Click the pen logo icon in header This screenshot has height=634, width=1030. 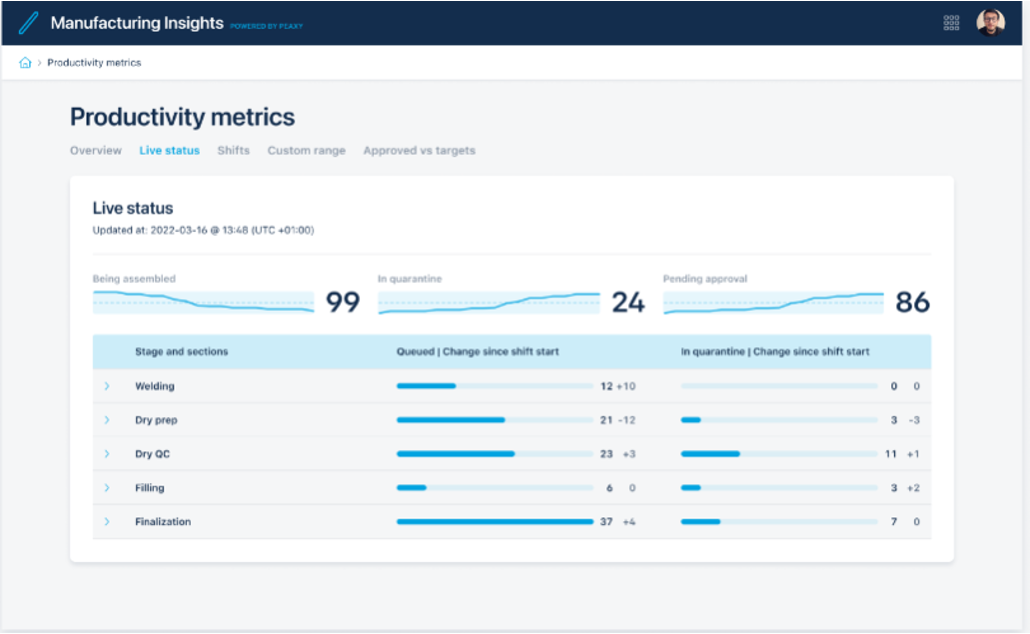28,23
